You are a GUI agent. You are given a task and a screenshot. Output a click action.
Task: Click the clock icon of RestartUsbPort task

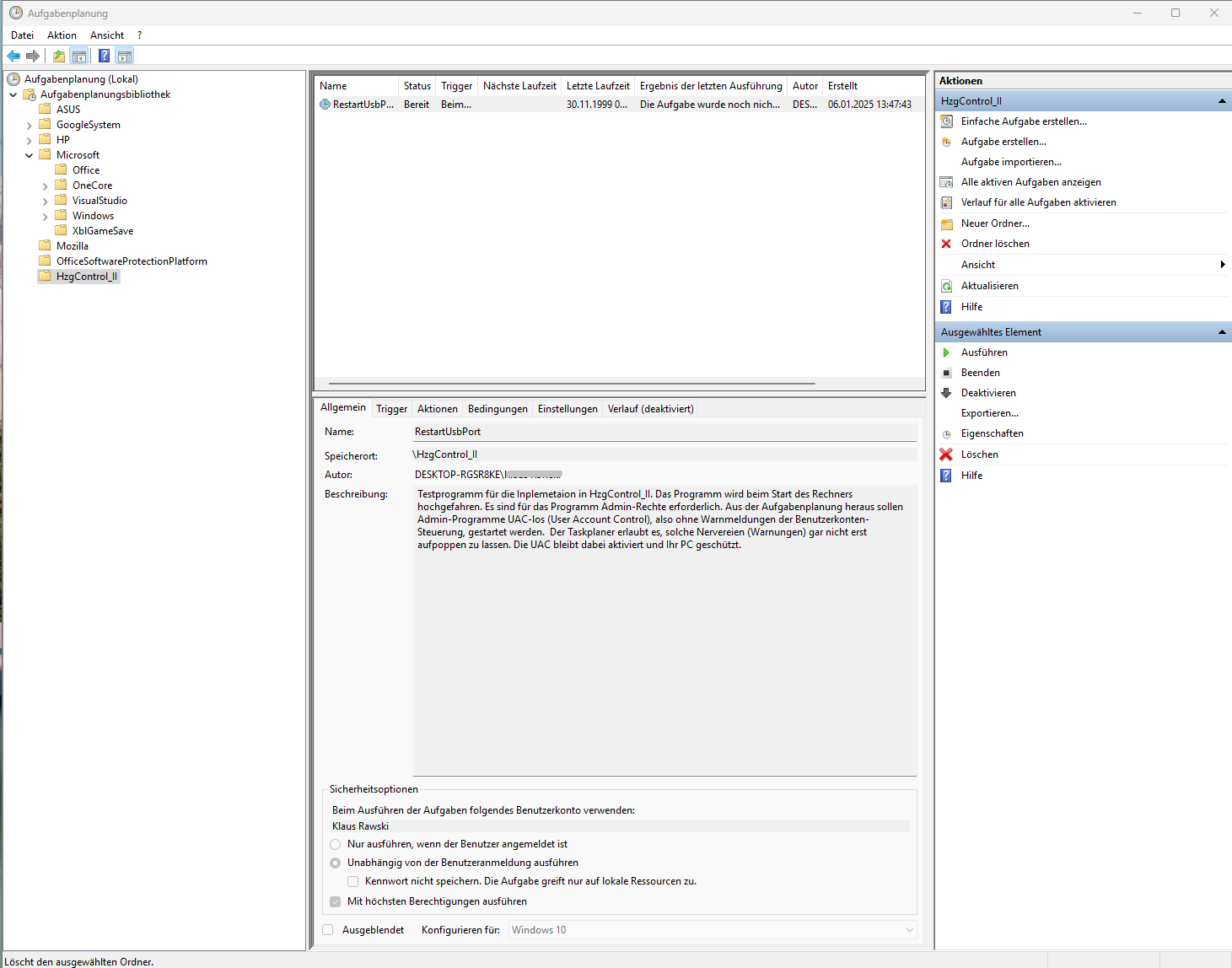pyautogui.click(x=325, y=105)
